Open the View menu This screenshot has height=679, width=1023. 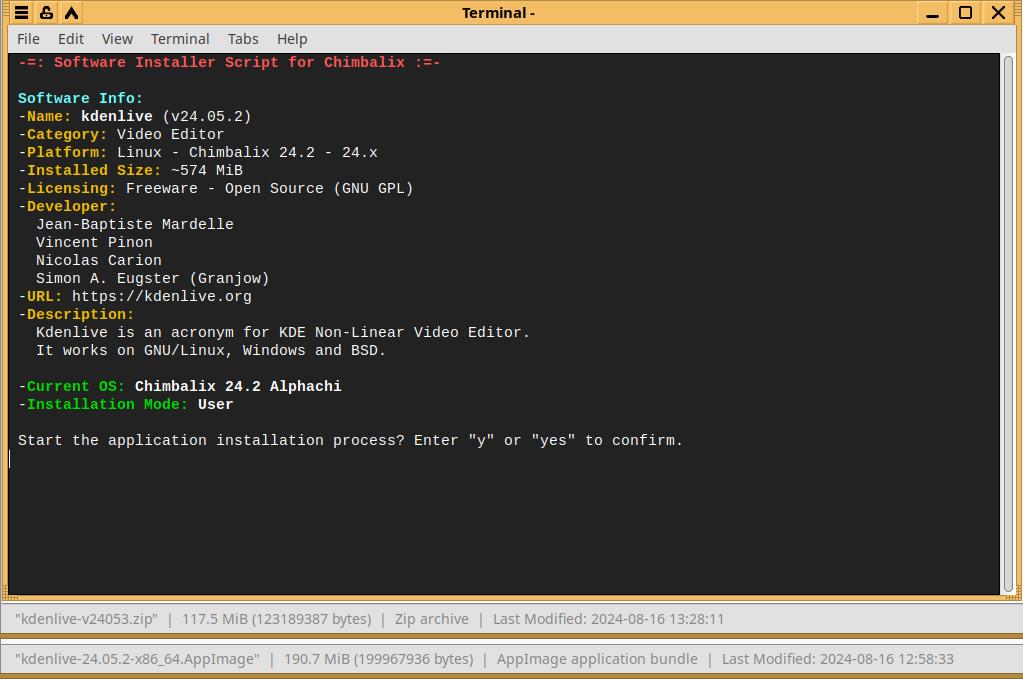(x=117, y=39)
